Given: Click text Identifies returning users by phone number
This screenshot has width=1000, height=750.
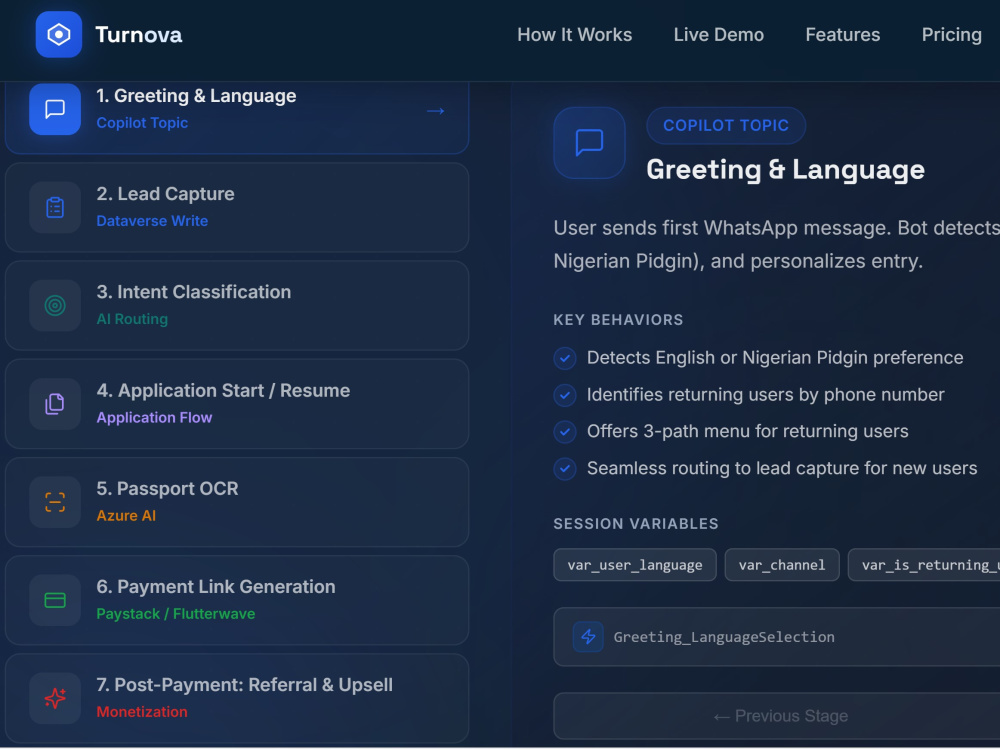Looking at the screenshot, I should pyautogui.click(x=765, y=395).
